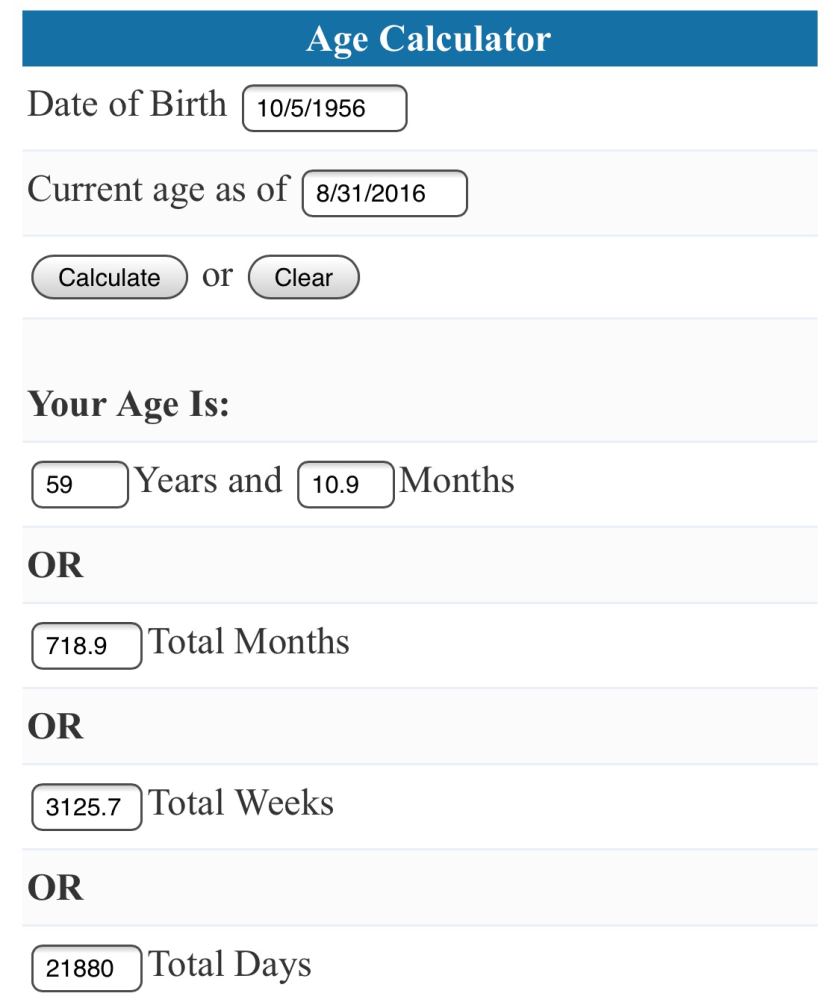
Task: Select the Years result box showing 59
Action: point(80,485)
